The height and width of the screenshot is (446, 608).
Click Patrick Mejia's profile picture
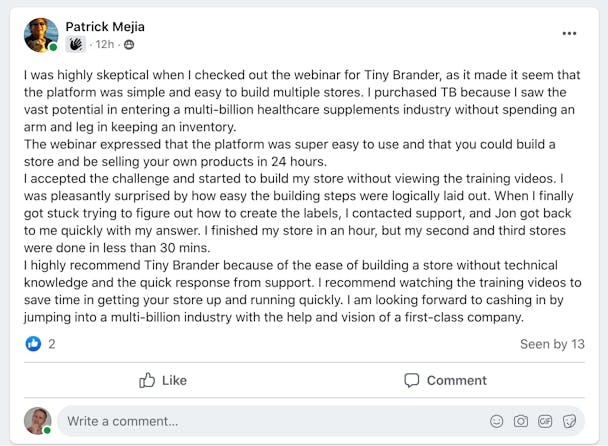41,35
